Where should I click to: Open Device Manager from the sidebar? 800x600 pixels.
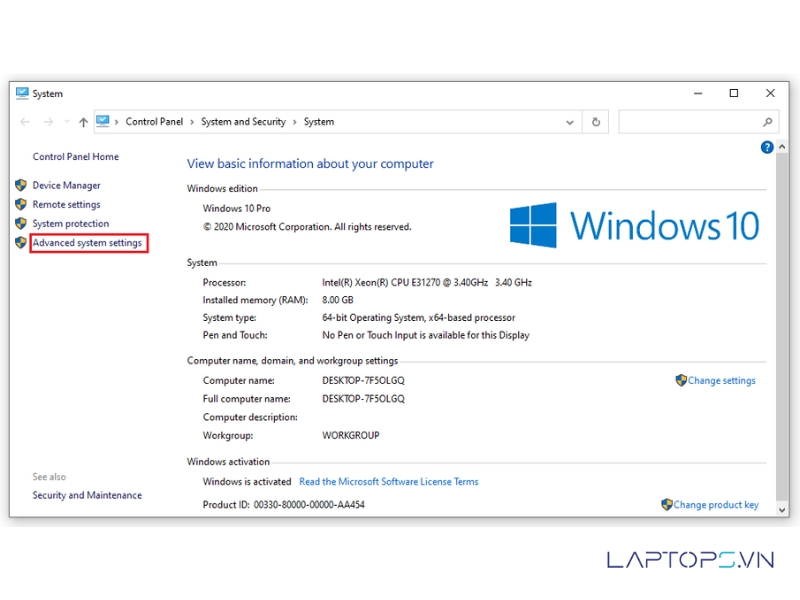pos(66,185)
